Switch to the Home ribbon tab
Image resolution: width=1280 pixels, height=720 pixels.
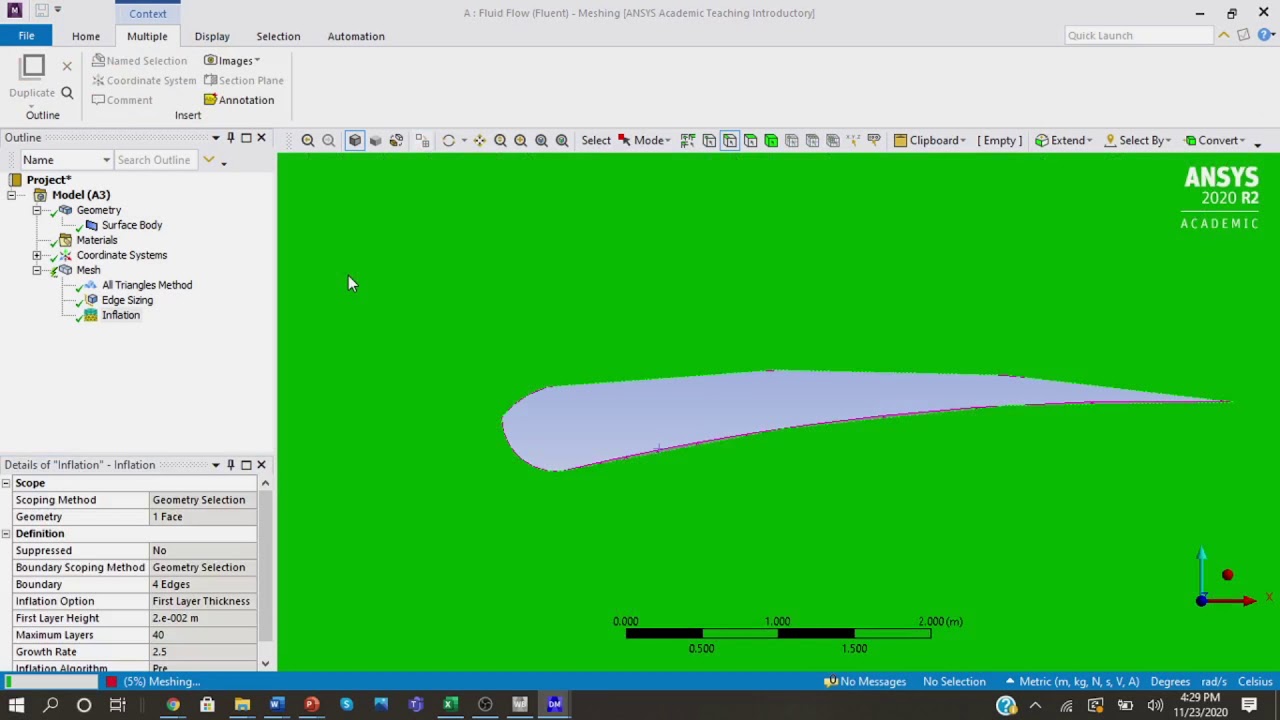pyautogui.click(x=86, y=36)
